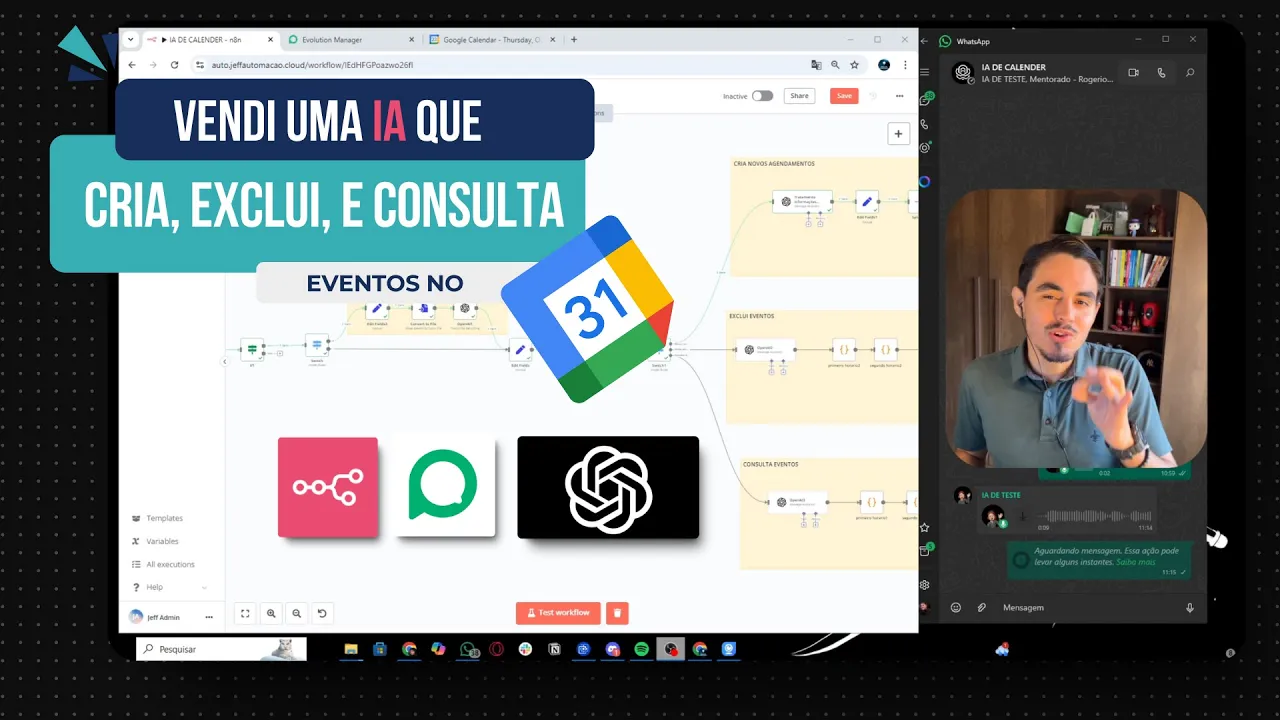This screenshot has width=1280, height=720.
Task: Click the 'Saiba mais' link
Action: 1135,562
